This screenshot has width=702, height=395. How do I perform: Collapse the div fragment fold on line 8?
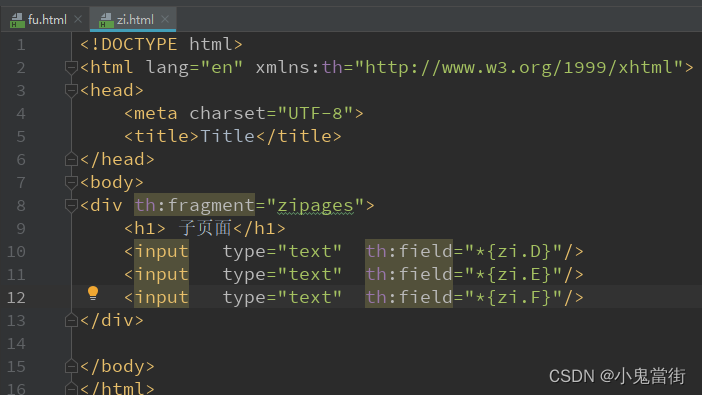tap(71, 206)
